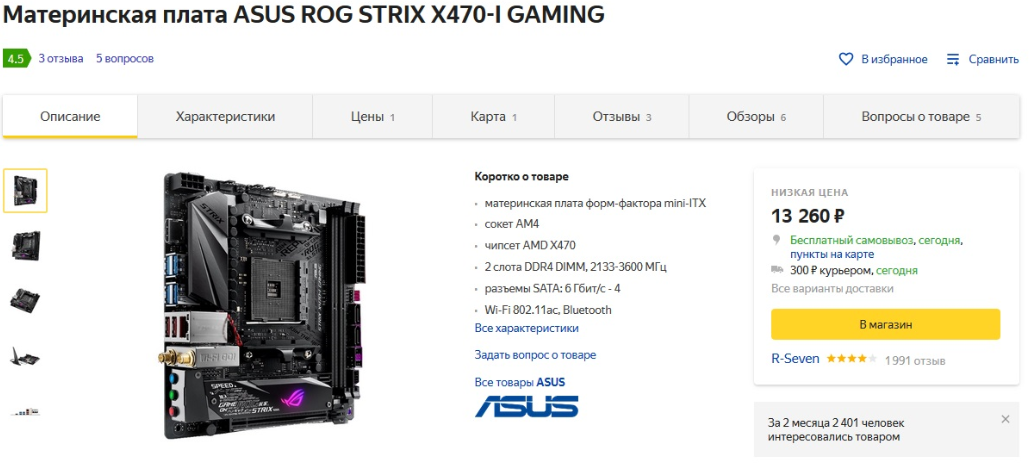1031x466 pixels.
Task: Select the Wi-Fi antenna thumbnail
Action: [25, 357]
